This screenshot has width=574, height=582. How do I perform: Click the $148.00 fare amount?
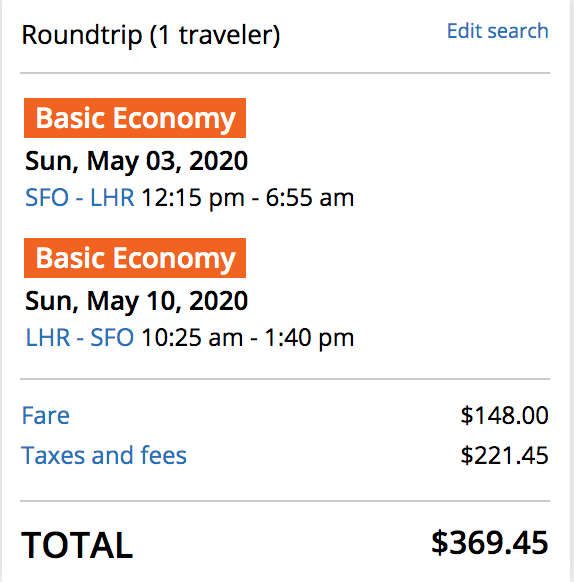[x=504, y=415]
